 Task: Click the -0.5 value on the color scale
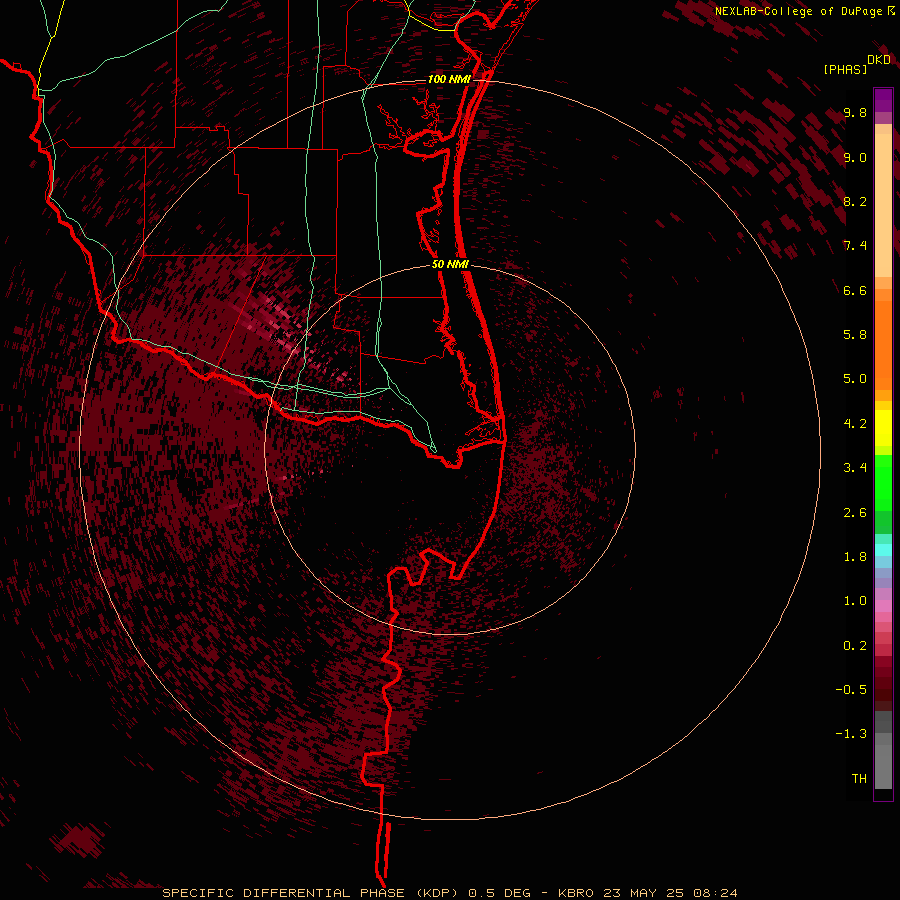tap(851, 690)
